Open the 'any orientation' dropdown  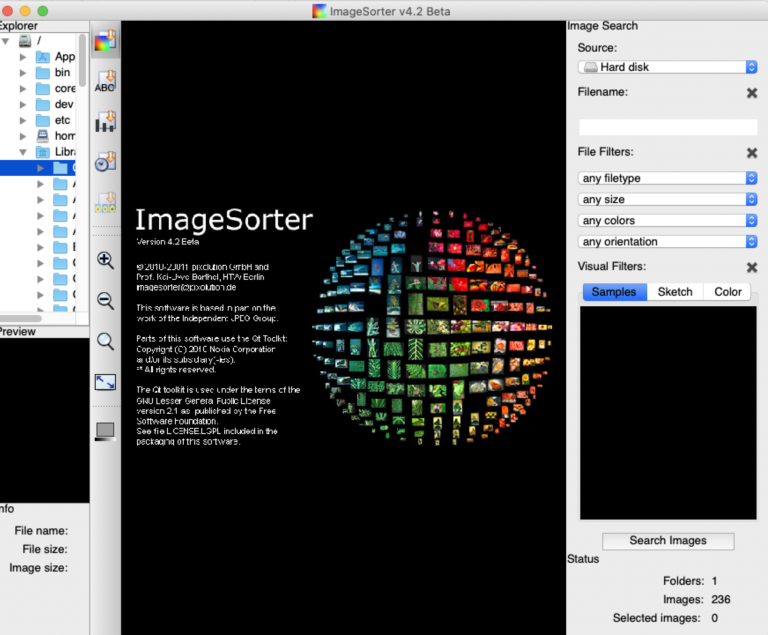click(668, 242)
